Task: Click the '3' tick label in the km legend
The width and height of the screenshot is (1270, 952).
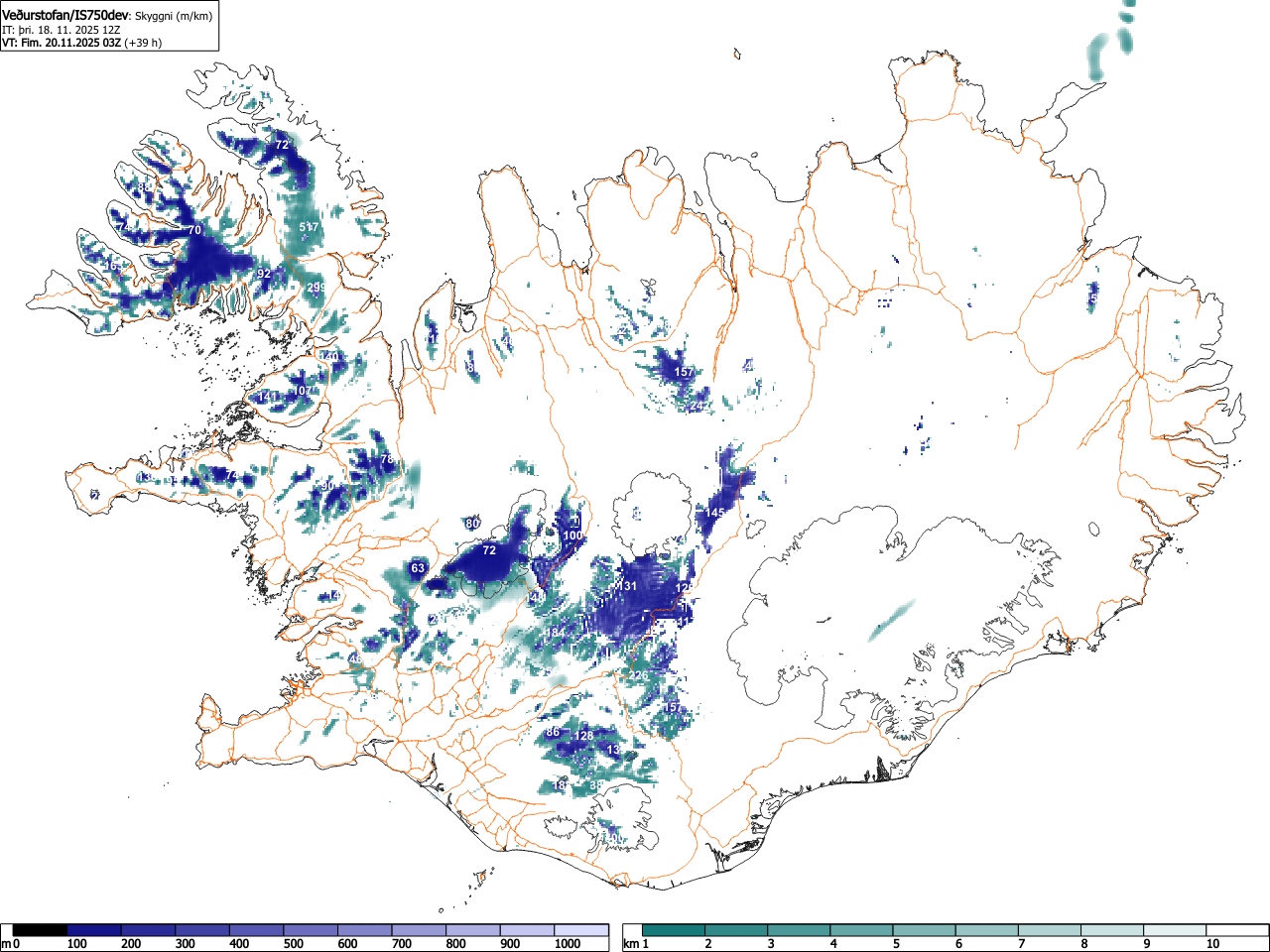Action: [771, 944]
